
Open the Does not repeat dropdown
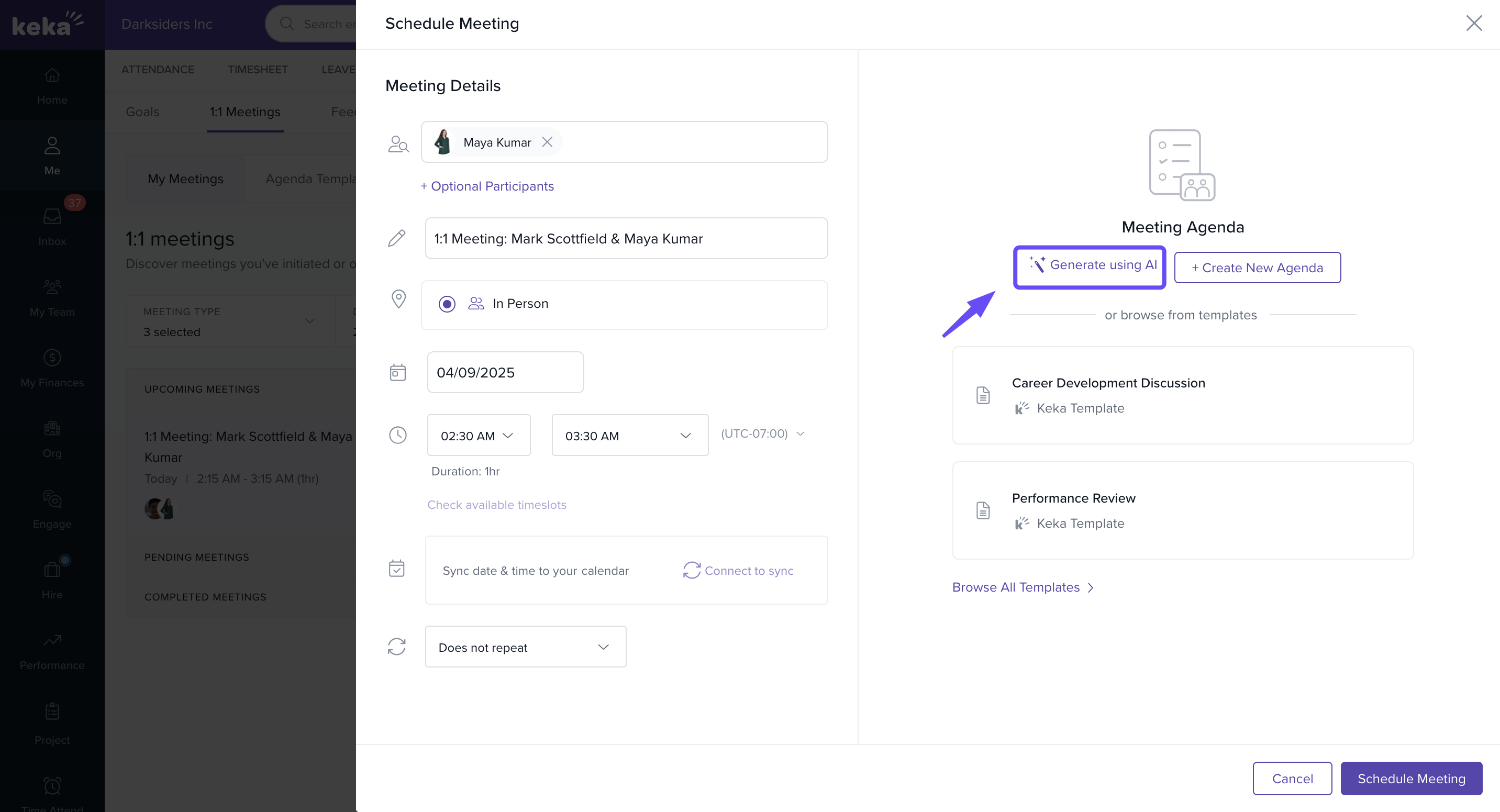coord(525,647)
